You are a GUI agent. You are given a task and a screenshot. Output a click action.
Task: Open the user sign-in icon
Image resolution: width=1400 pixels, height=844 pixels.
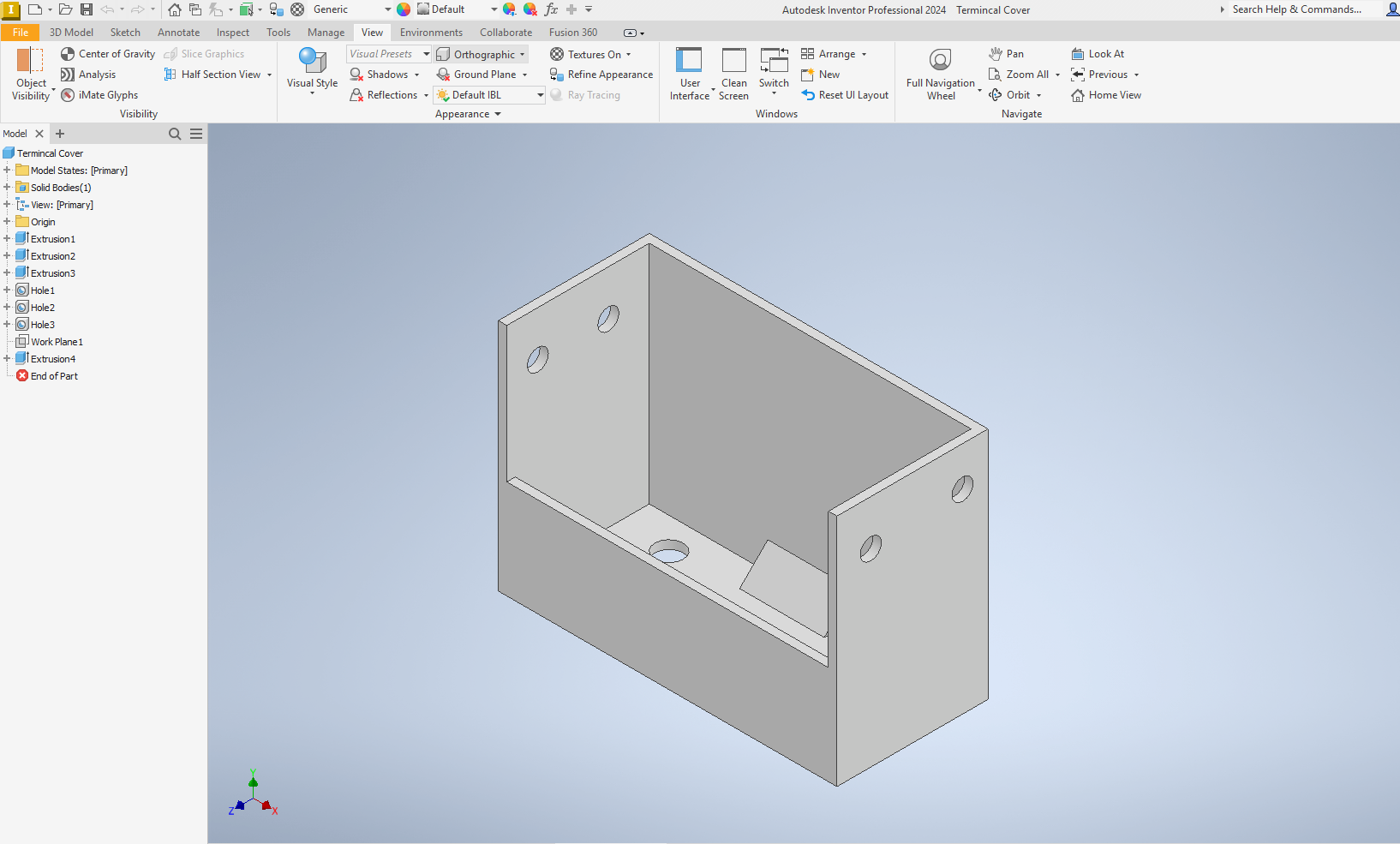(1392, 9)
